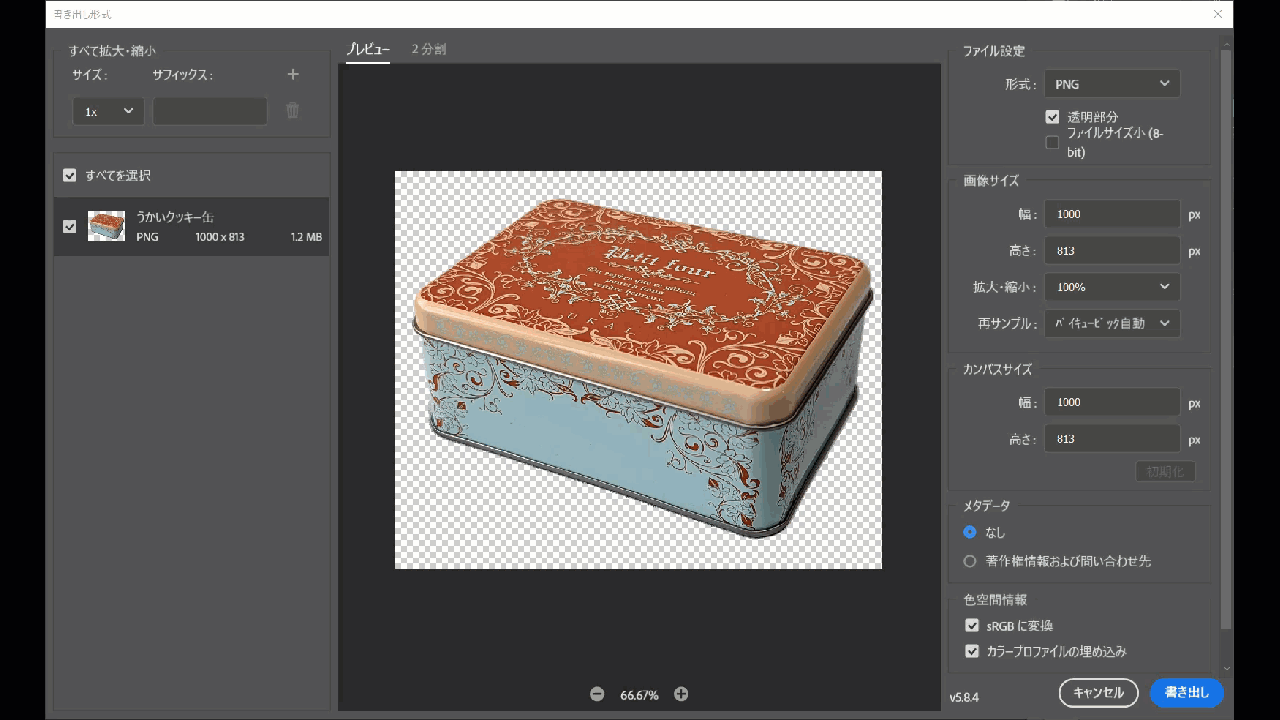Click the image size 幅 1000 field
This screenshot has width=1280, height=720.
(1112, 214)
